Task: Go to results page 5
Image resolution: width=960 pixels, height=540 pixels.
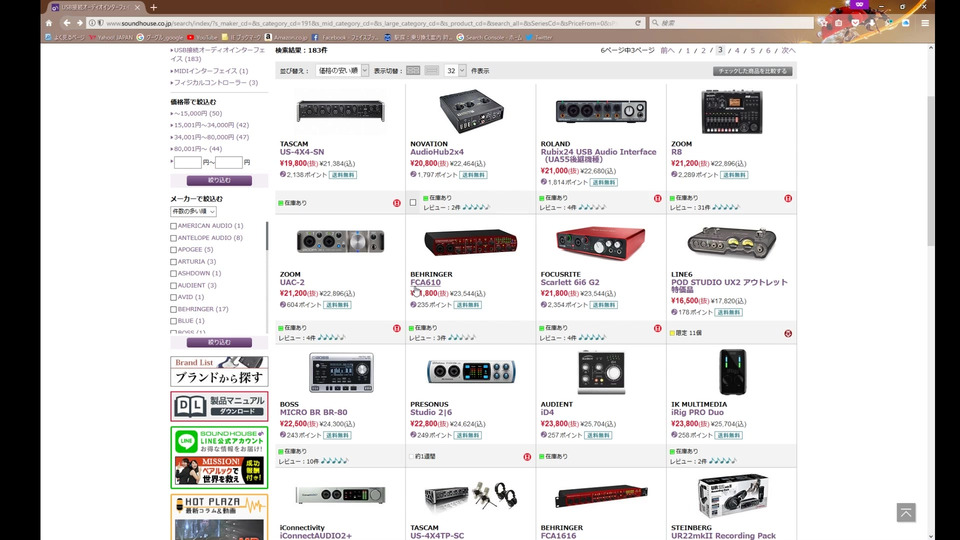Action: [753, 51]
